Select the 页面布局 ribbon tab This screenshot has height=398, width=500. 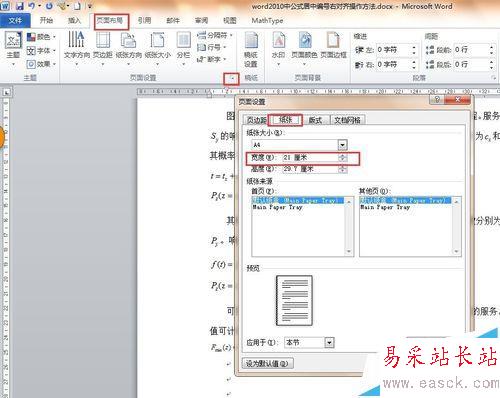click(109, 21)
